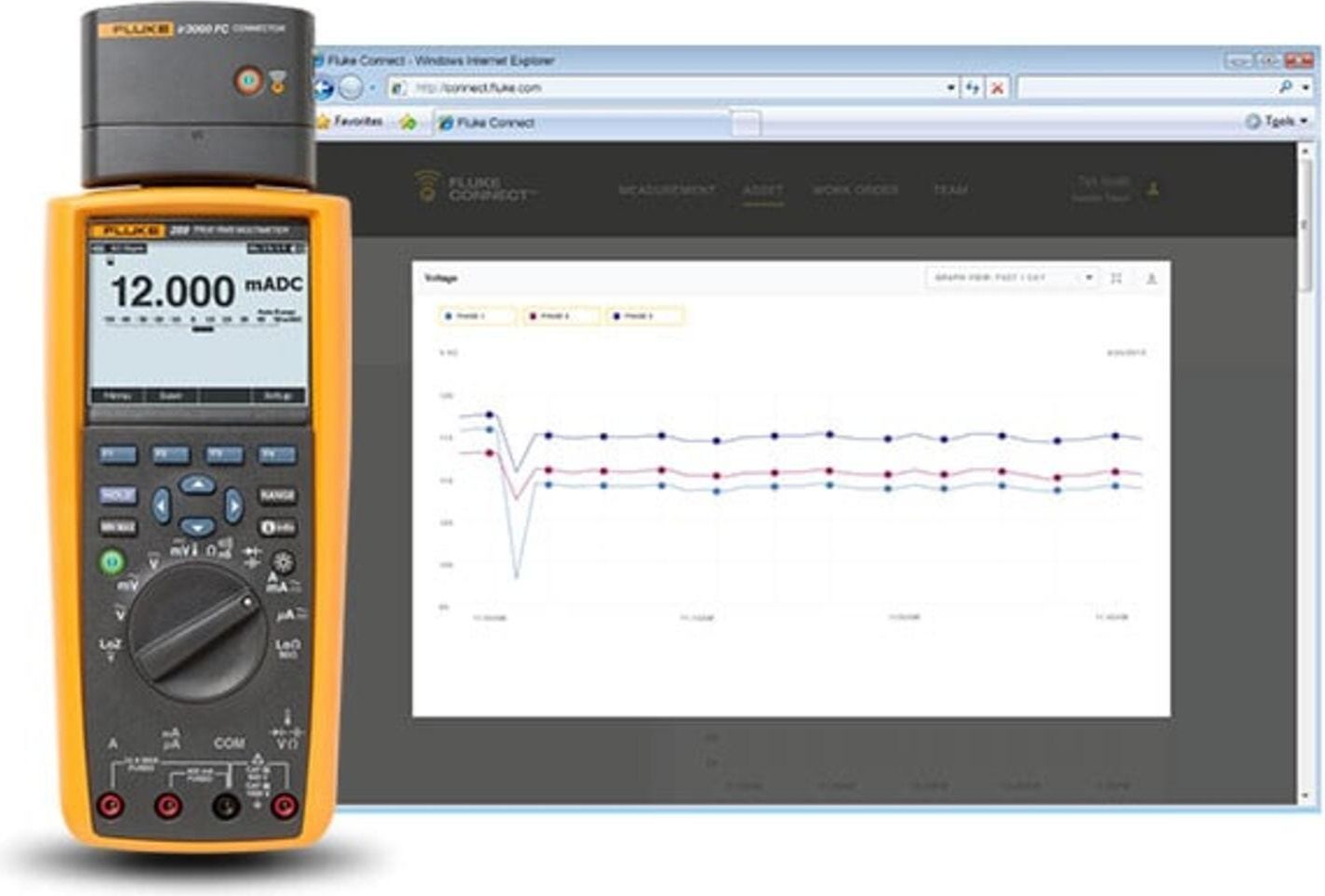Click the person icon beside fullscreen on chart
The image size is (1325, 896).
(1151, 278)
